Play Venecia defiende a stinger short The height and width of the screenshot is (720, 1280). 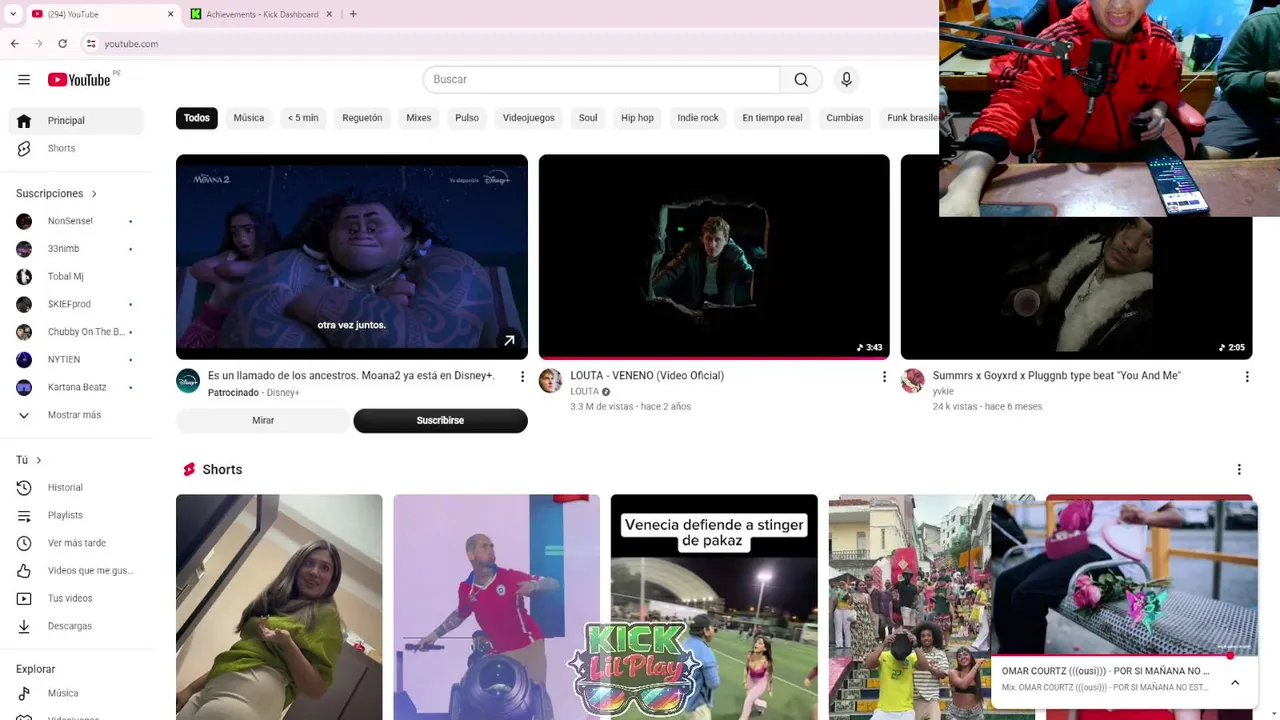click(714, 607)
